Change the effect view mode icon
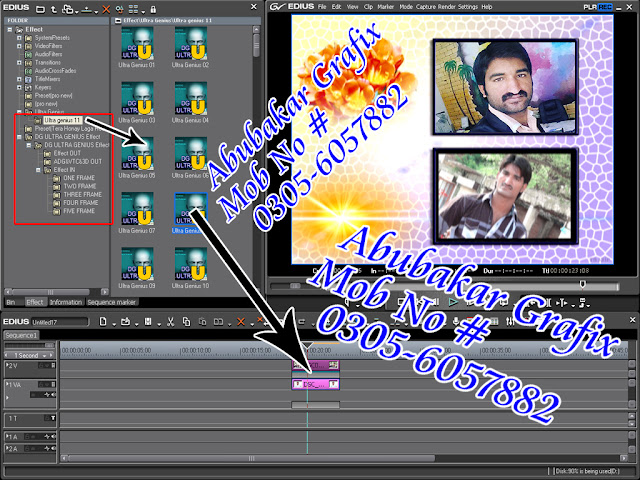This screenshot has height=480, width=640. [133, 9]
